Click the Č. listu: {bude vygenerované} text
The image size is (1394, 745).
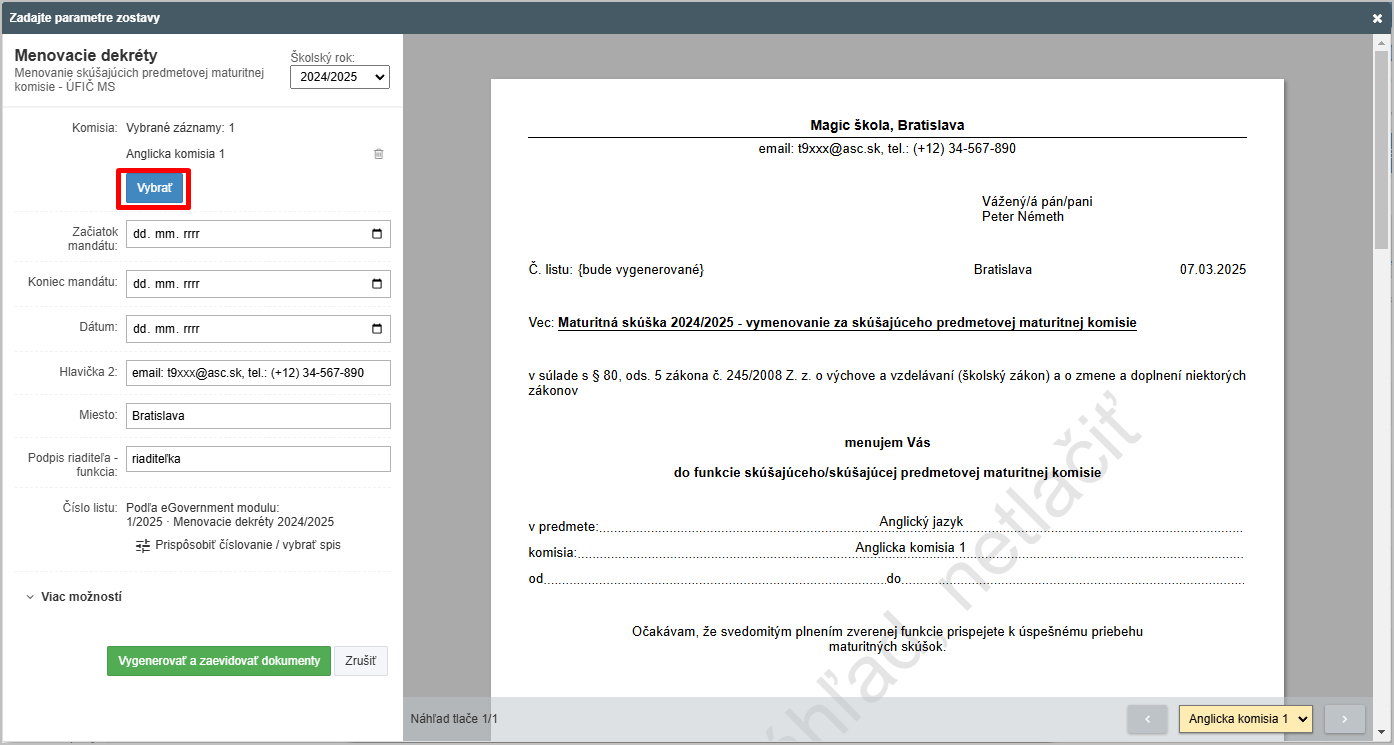tap(616, 270)
